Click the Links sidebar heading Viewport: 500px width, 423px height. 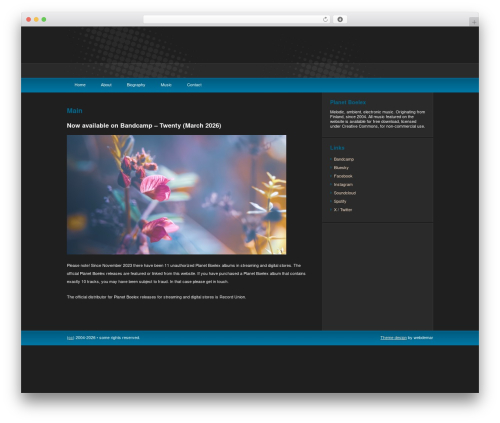tap(337, 148)
